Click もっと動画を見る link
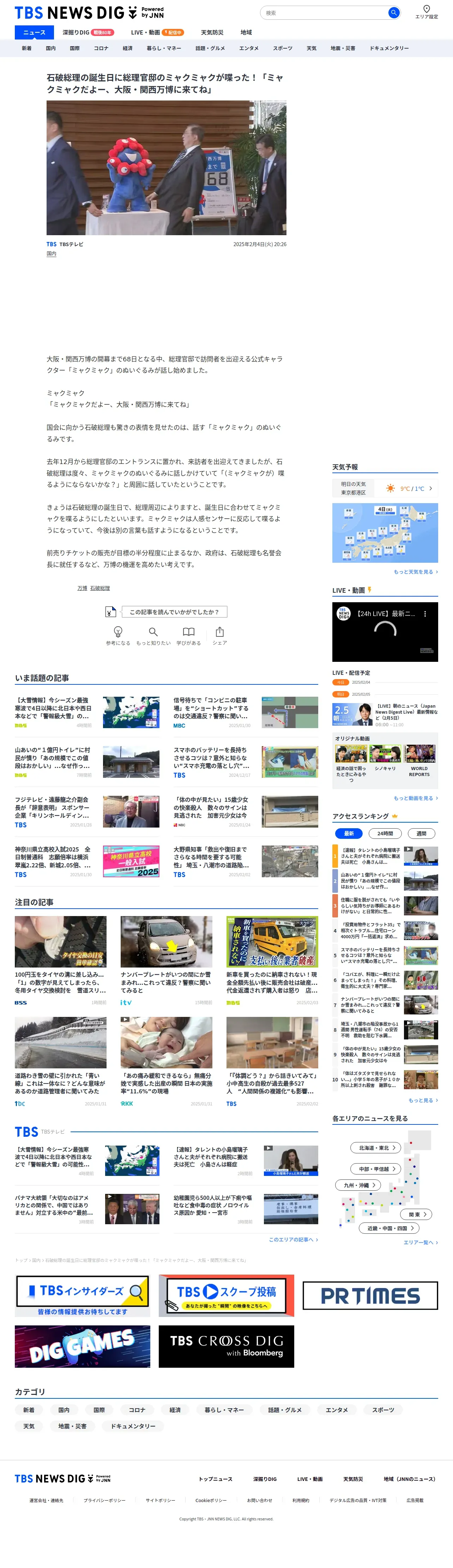The image size is (453, 1568). coord(415,798)
